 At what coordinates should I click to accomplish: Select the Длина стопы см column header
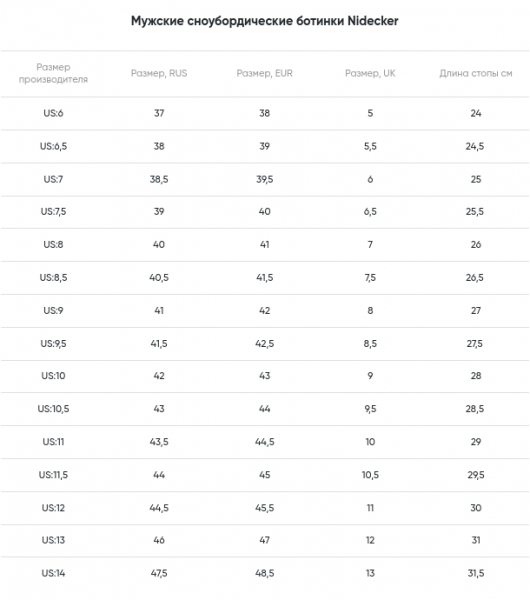476,73
